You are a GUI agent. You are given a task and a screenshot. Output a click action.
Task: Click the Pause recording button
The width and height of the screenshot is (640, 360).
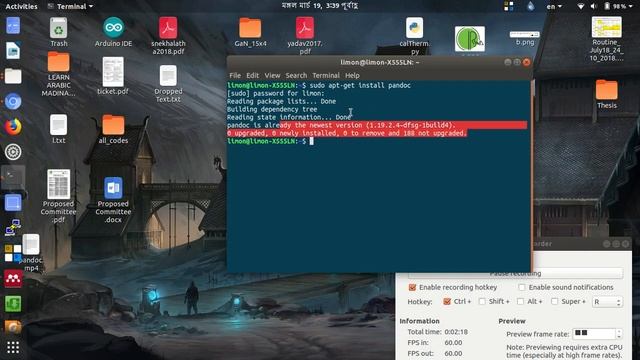516,273
